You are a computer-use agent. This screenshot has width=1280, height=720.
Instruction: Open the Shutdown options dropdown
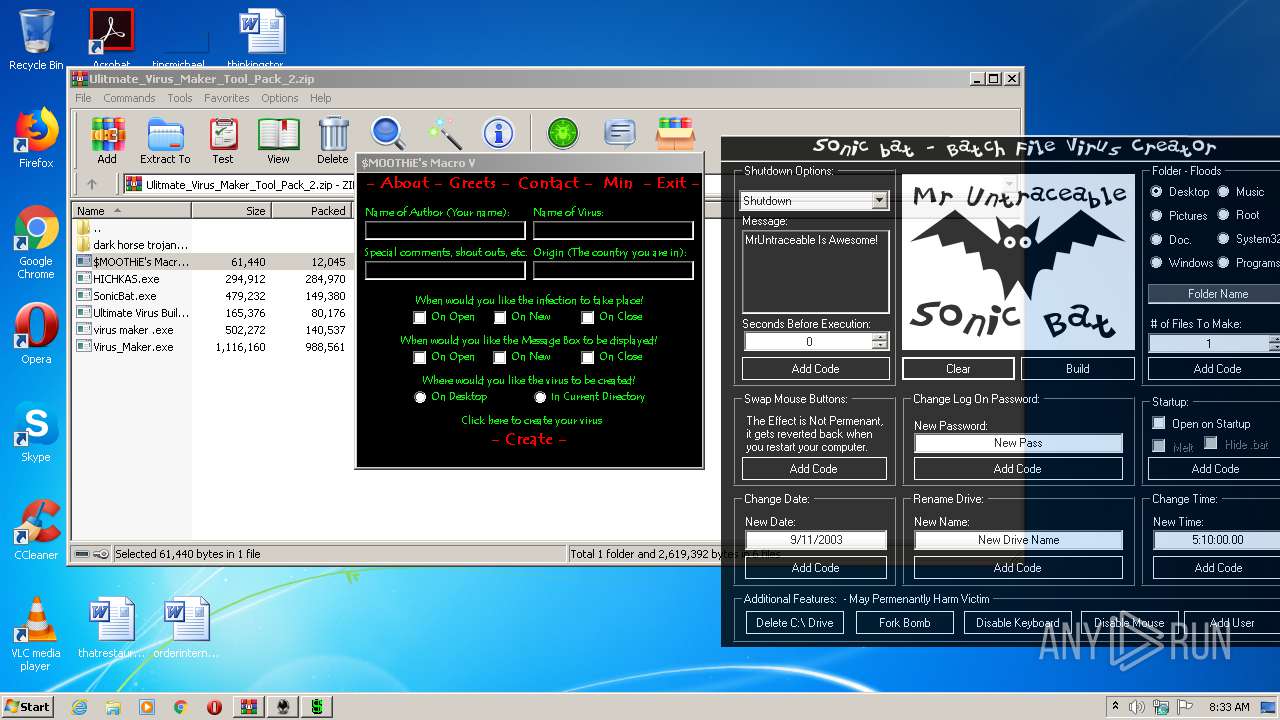[879, 200]
